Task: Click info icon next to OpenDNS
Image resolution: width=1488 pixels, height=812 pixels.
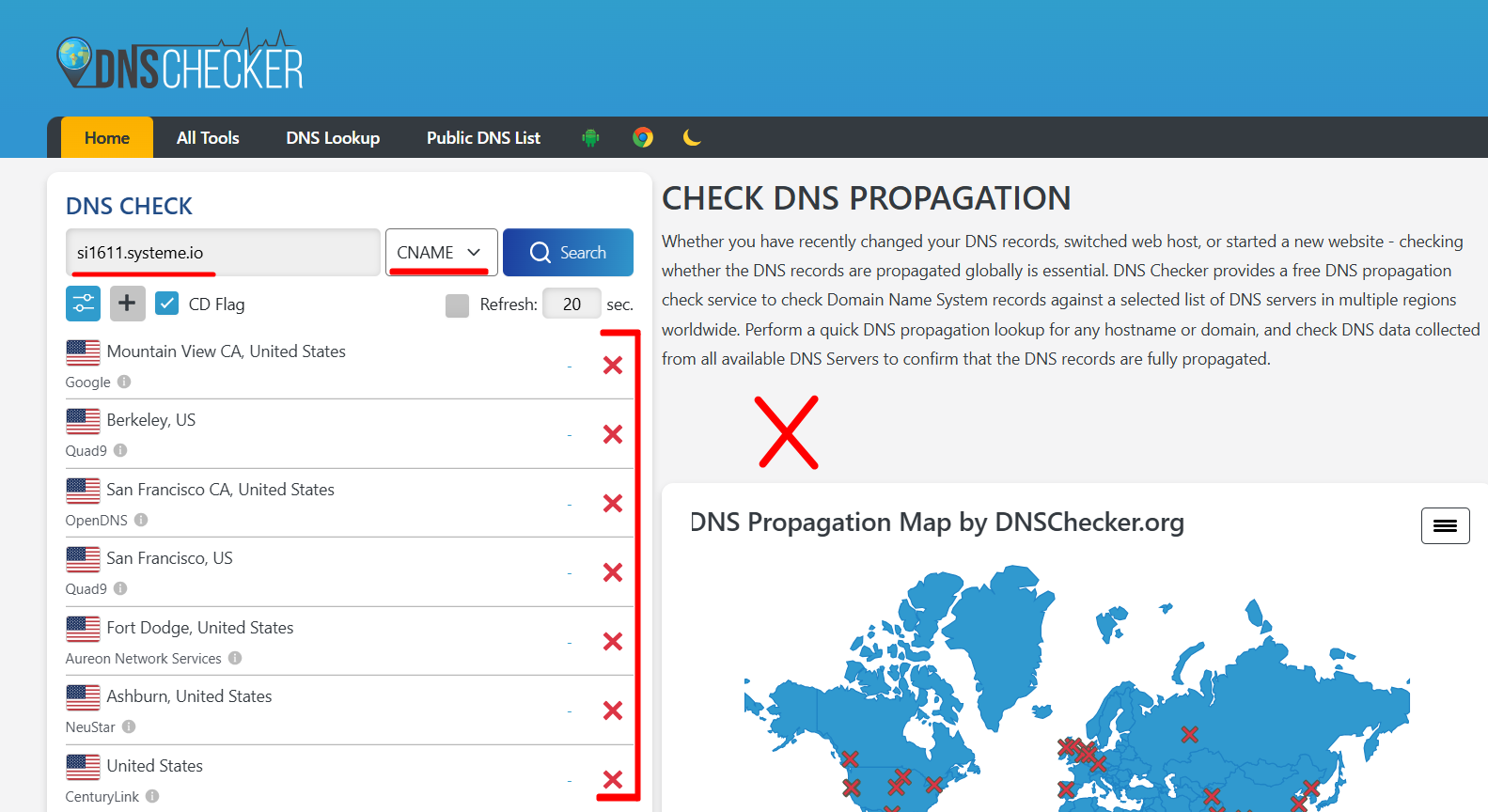Action: click(141, 520)
